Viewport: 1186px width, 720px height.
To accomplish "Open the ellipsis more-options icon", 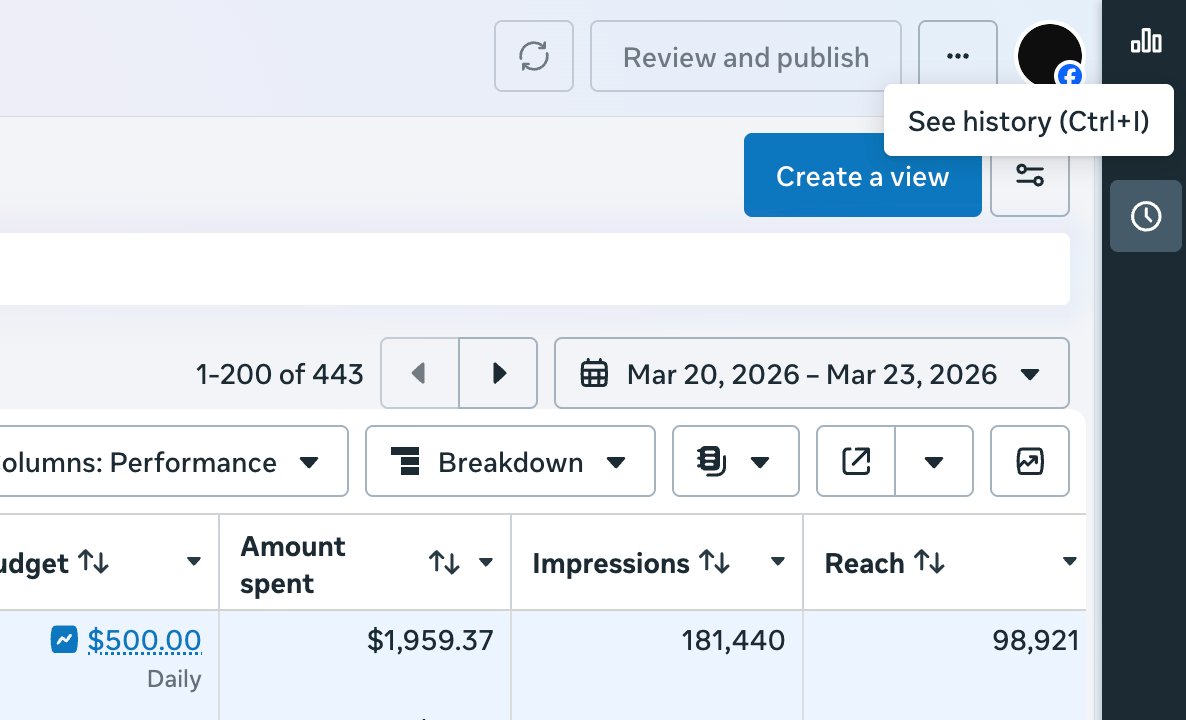I will pyautogui.click(x=957, y=56).
